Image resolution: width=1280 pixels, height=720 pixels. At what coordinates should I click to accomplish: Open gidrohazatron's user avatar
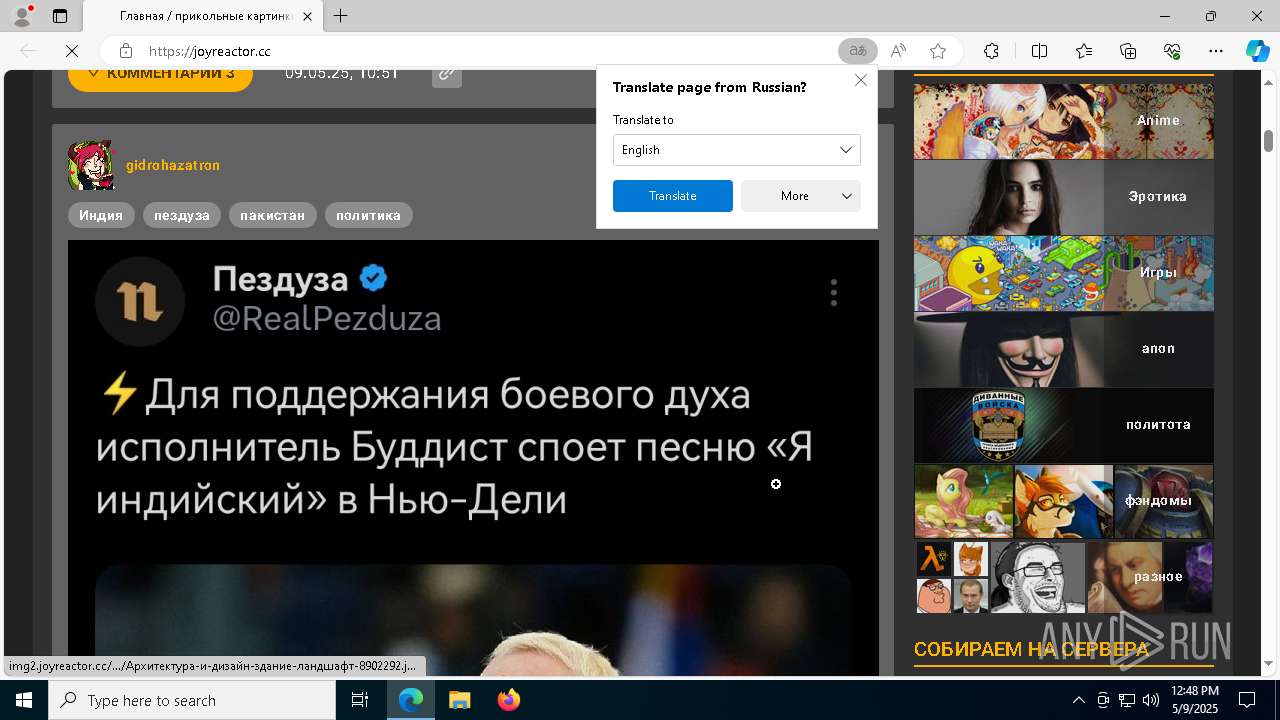point(91,166)
